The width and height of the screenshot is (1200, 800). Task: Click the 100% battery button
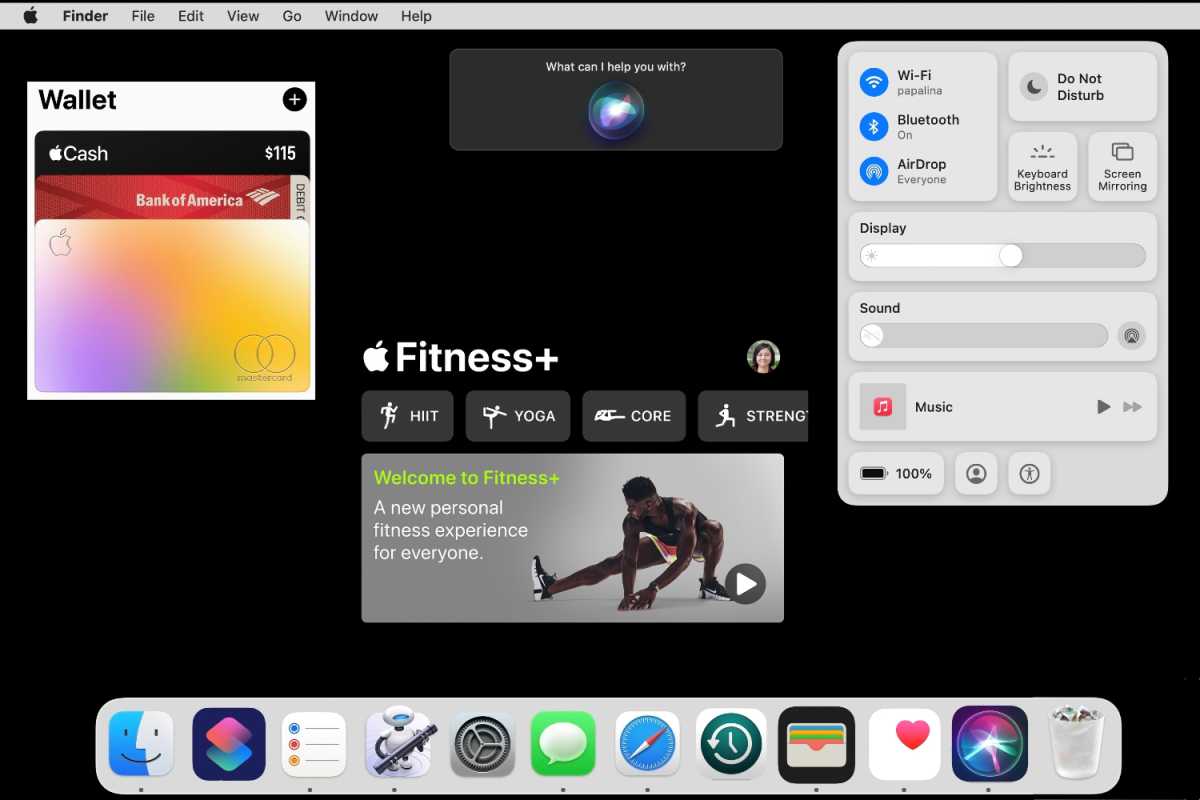[x=896, y=474]
